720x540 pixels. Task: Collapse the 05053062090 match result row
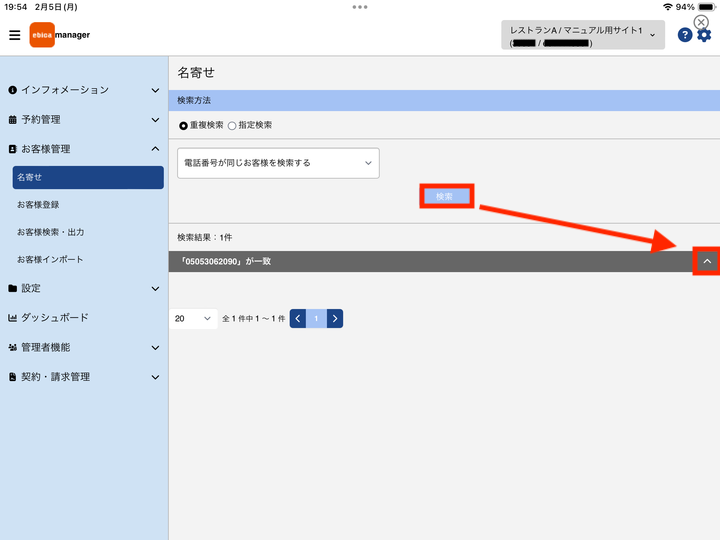(x=707, y=261)
